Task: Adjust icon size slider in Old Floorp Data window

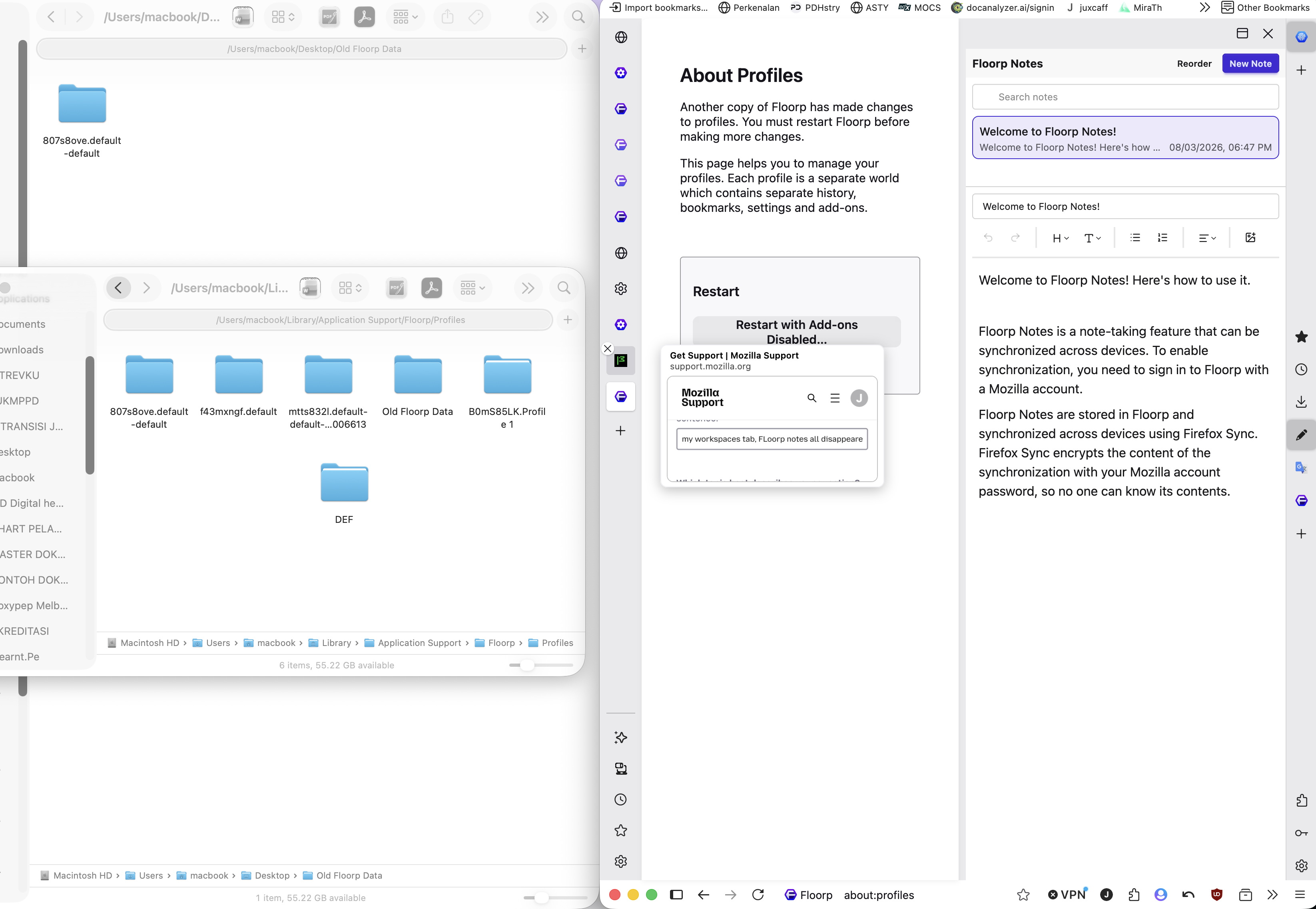Action: pos(541,898)
